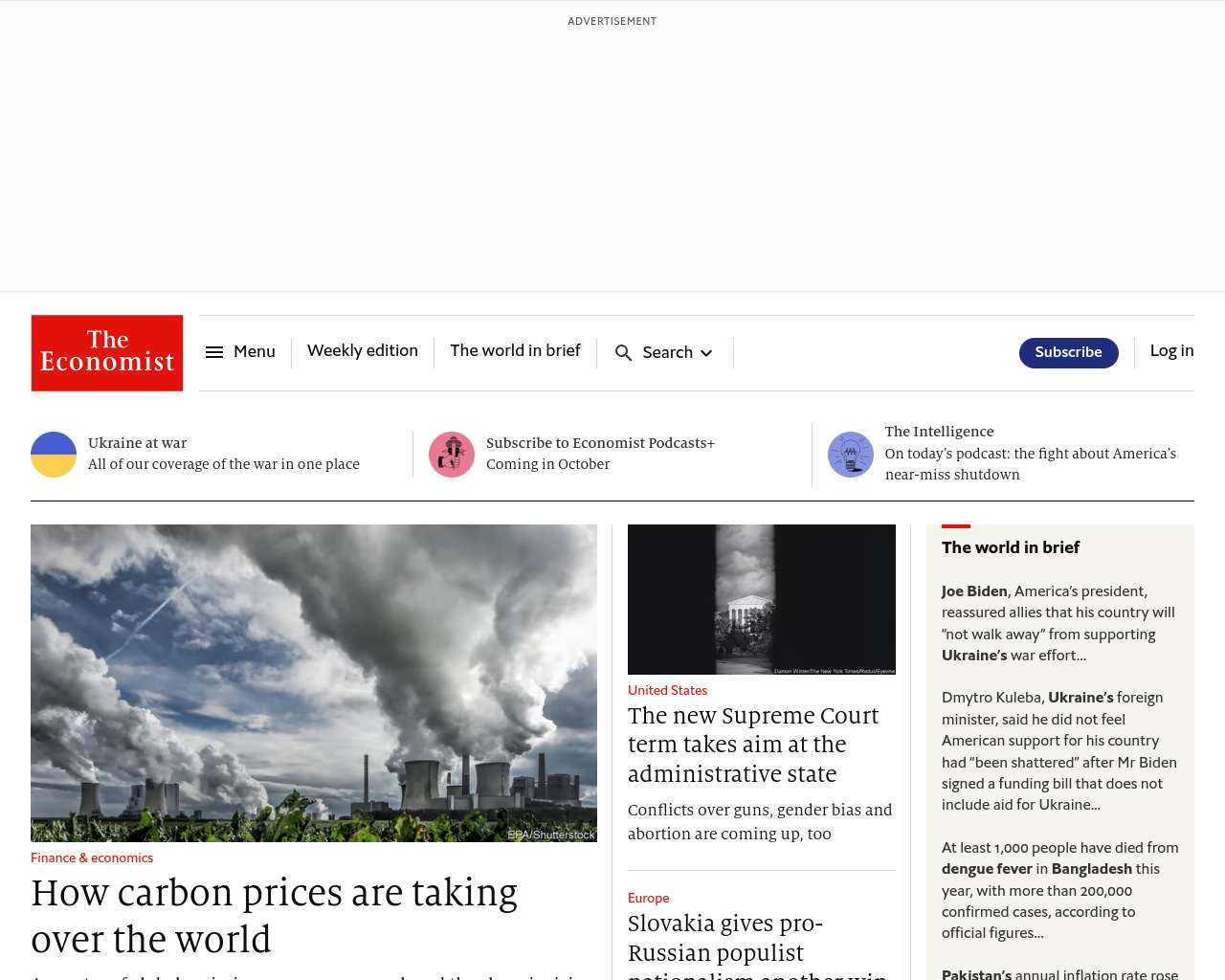The width and height of the screenshot is (1225, 980).
Task: Click Dmytro Kuleba brief paragraph
Action: point(1059,751)
